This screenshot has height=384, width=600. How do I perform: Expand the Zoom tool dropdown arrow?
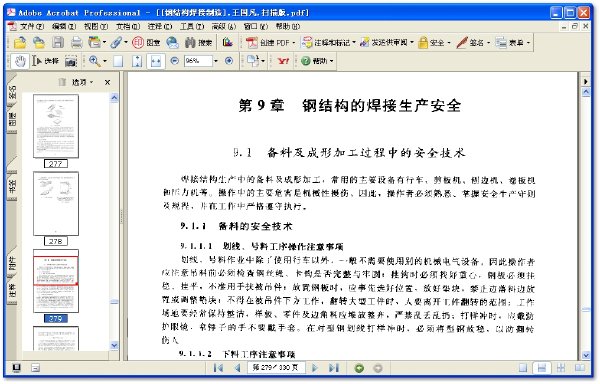105,61
